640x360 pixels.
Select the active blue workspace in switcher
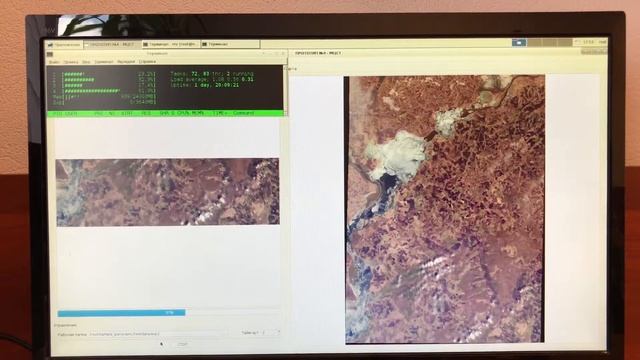click(x=519, y=42)
